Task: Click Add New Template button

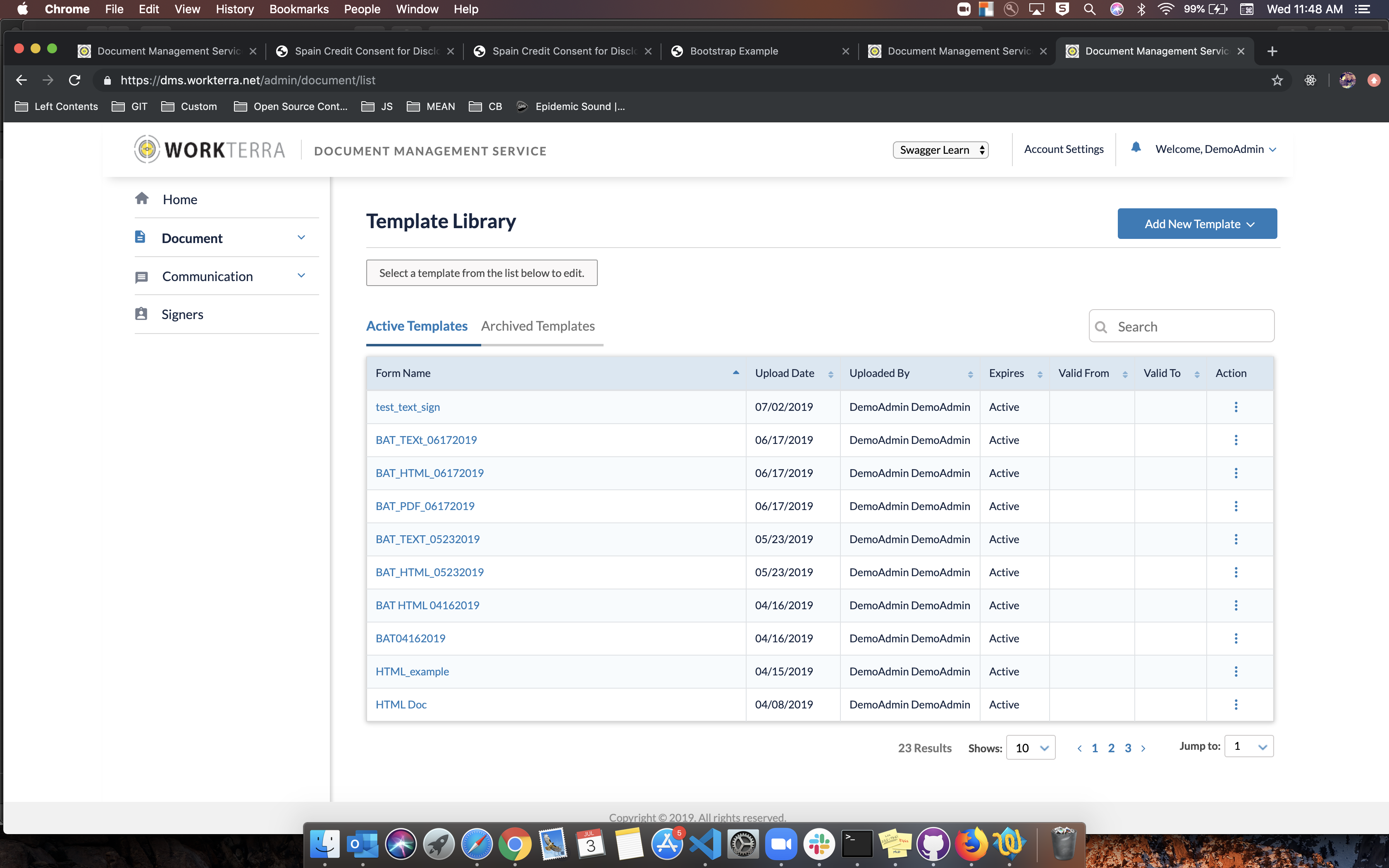Action: (x=1197, y=224)
